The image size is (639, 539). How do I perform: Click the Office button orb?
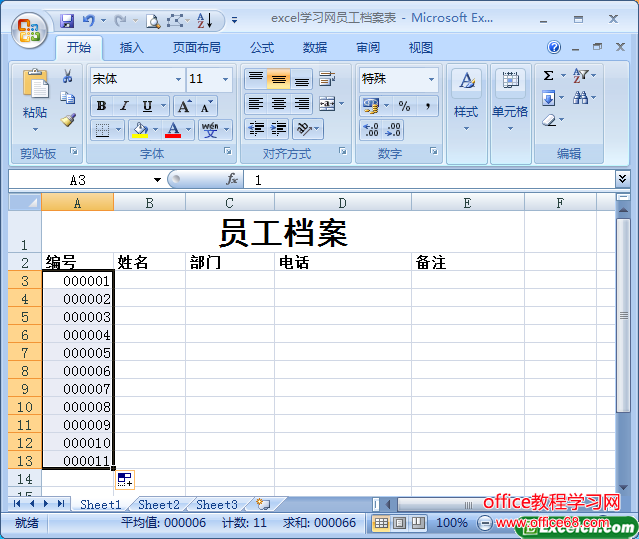click(x=29, y=31)
